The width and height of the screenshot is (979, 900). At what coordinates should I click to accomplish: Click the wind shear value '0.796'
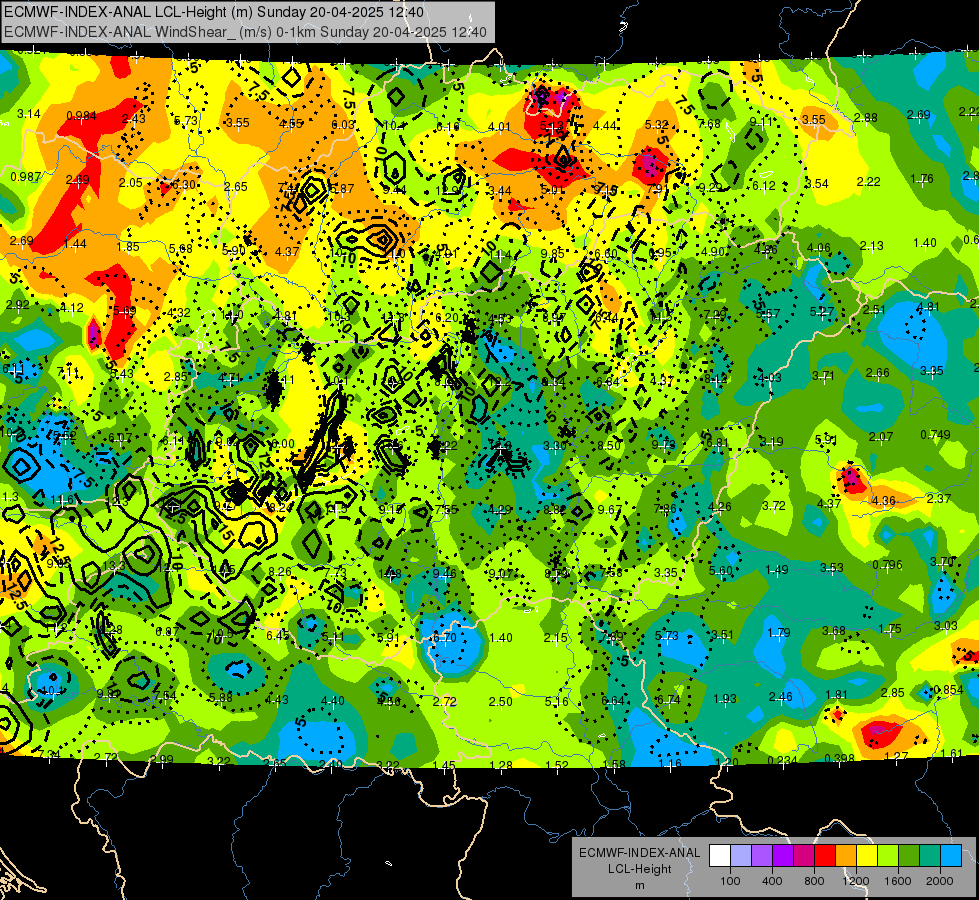[887, 565]
